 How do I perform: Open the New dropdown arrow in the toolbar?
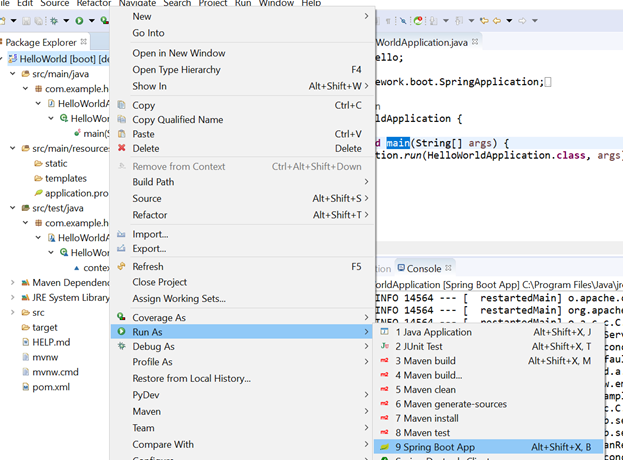(14, 21)
